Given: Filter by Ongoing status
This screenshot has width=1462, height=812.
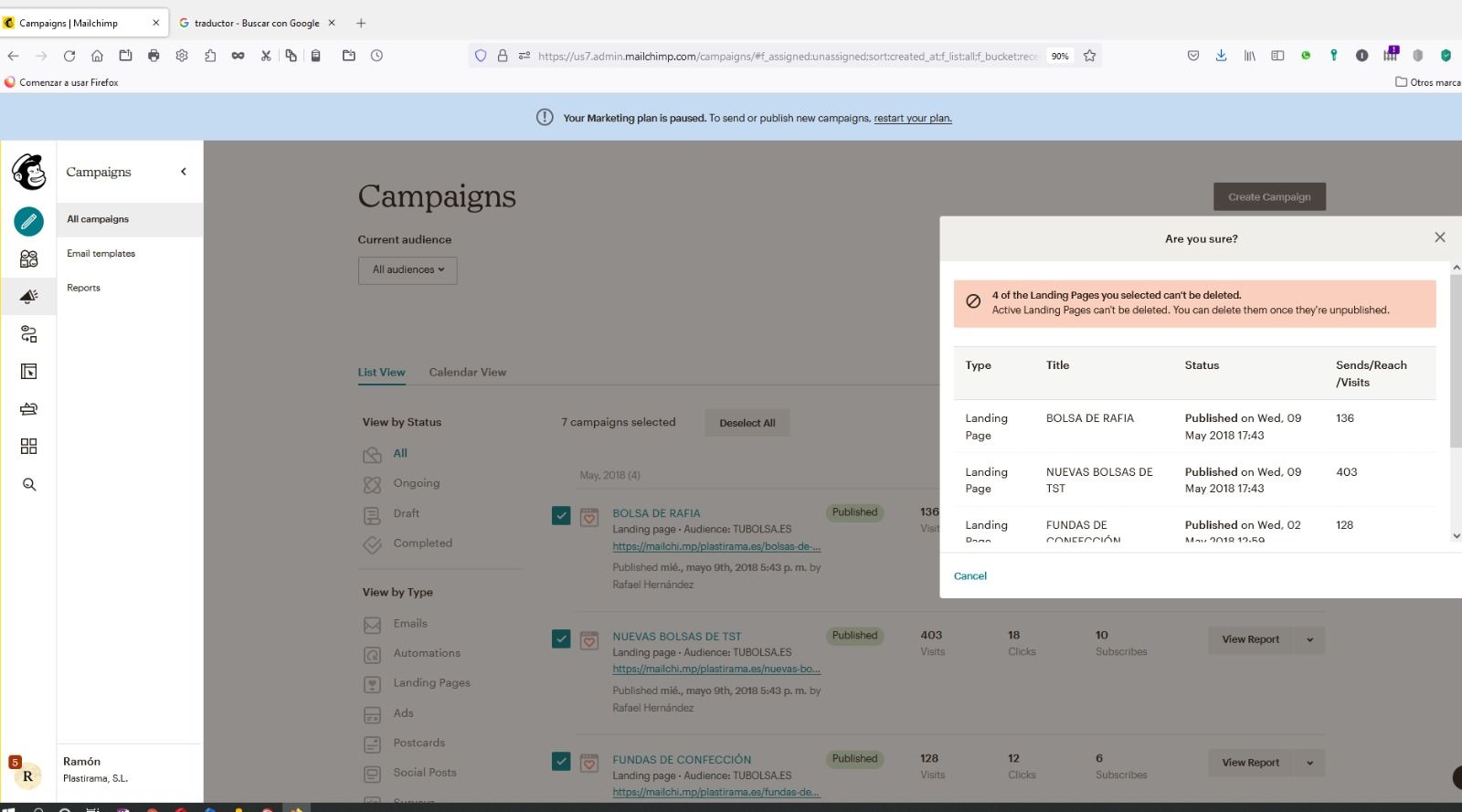Looking at the screenshot, I should 417,483.
